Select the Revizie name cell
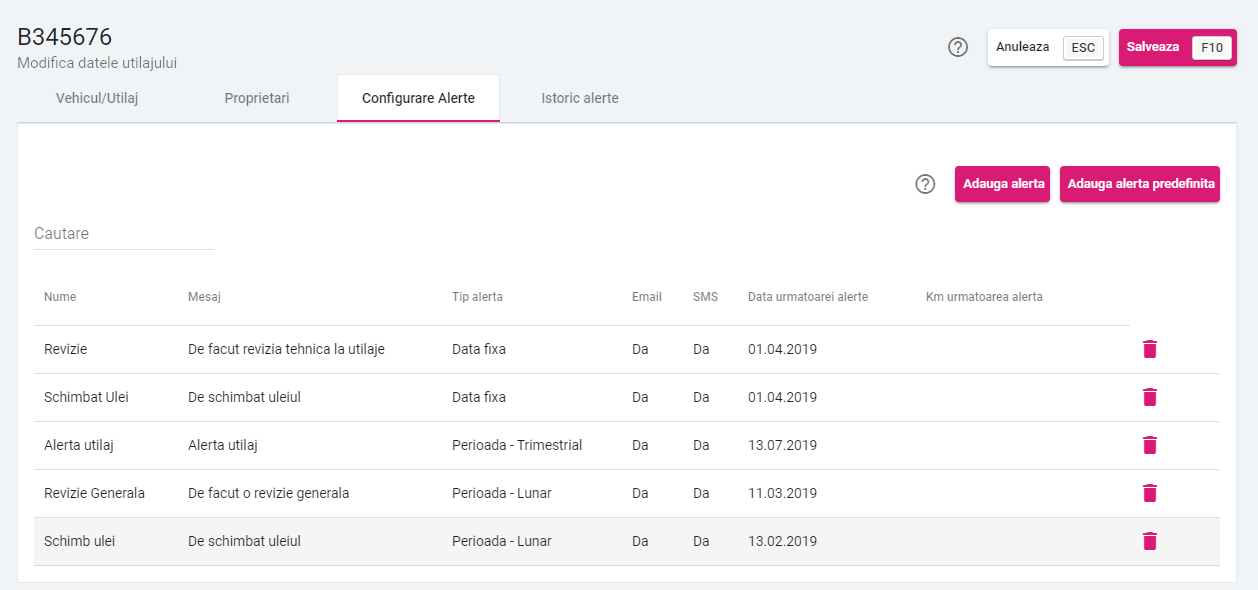This screenshot has height=590, width=1258. click(65, 349)
